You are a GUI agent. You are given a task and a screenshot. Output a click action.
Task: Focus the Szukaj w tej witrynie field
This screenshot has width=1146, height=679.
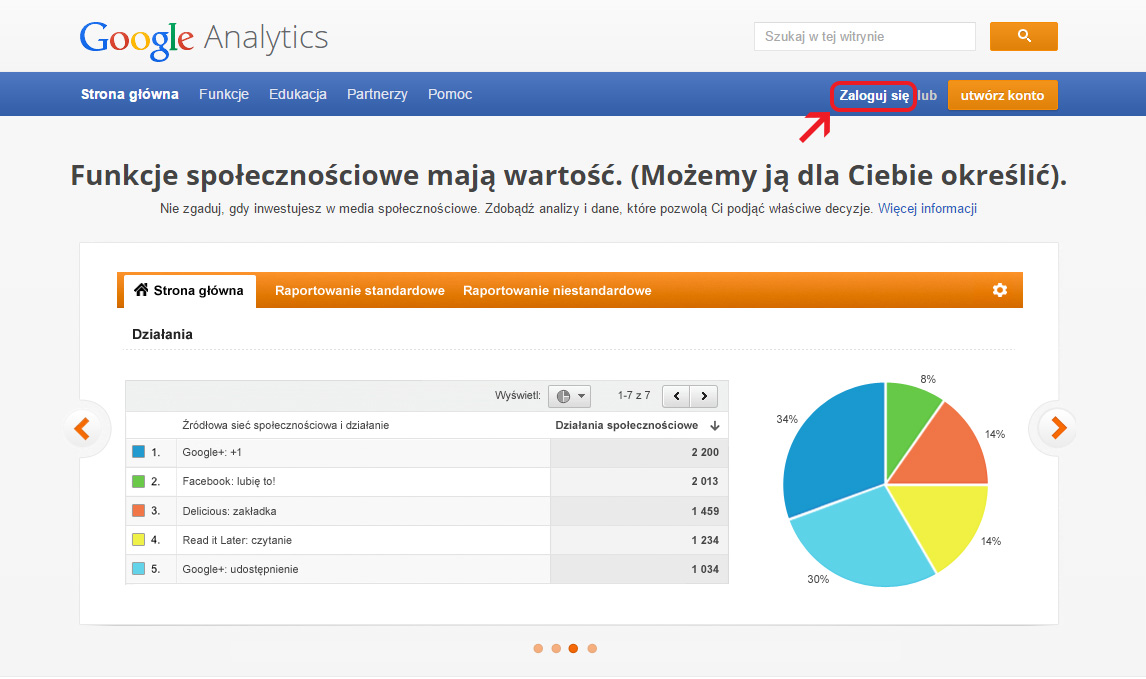pyautogui.click(x=865, y=37)
